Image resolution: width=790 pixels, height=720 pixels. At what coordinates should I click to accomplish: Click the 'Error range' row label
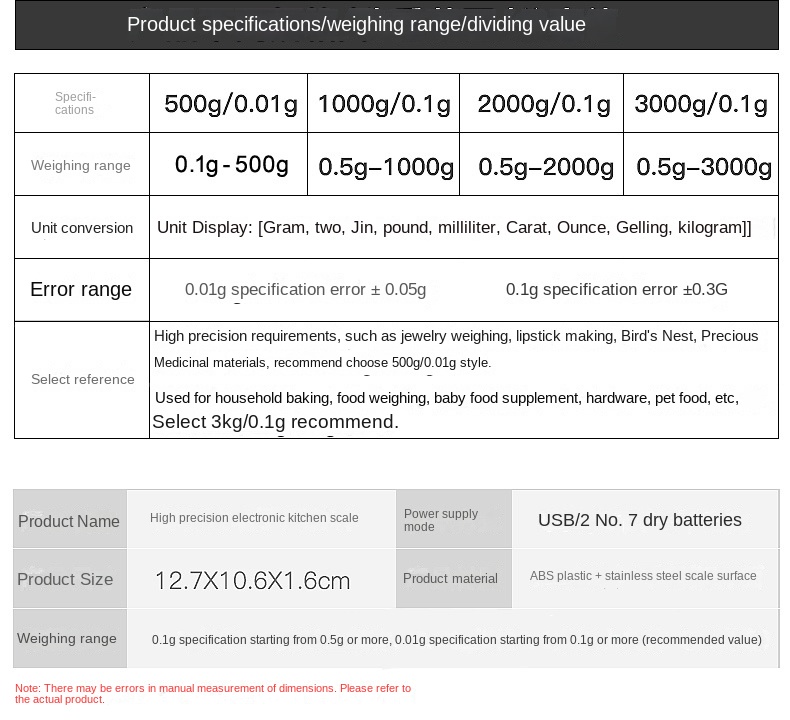click(81, 290)
